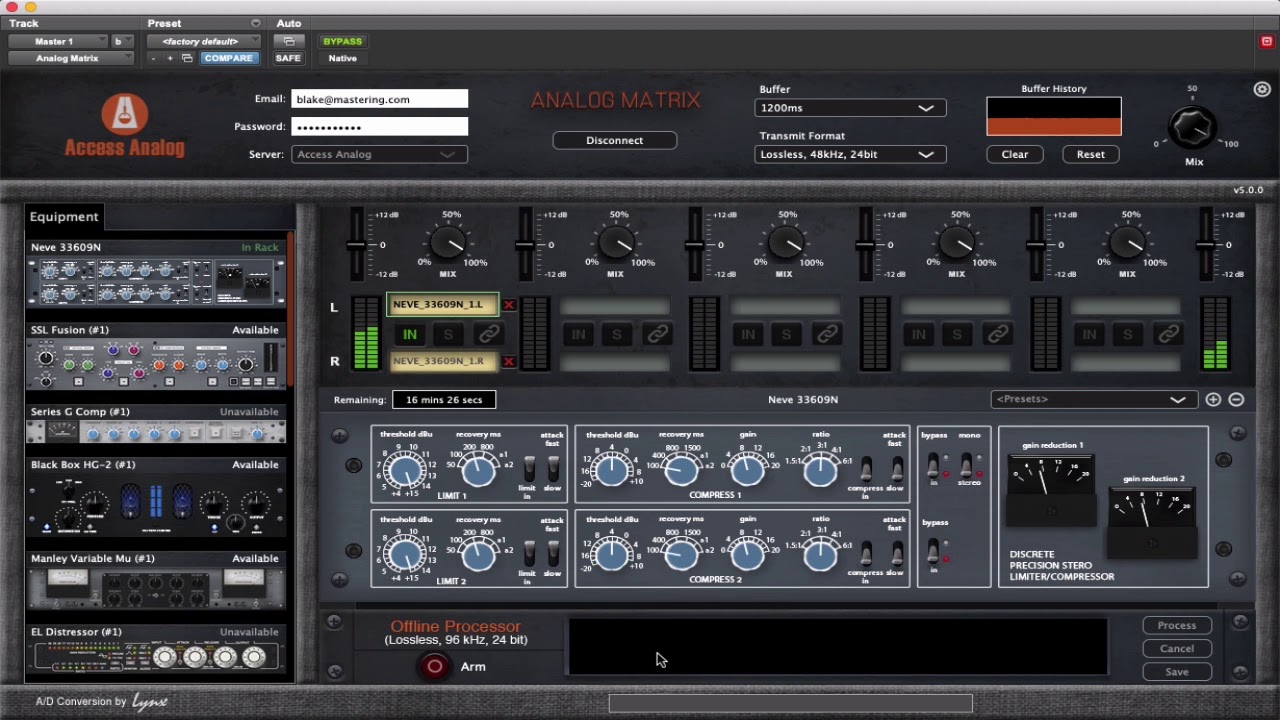
Task: Open the Server Access Analog dropdown
Action: click(x=379, y=154)
